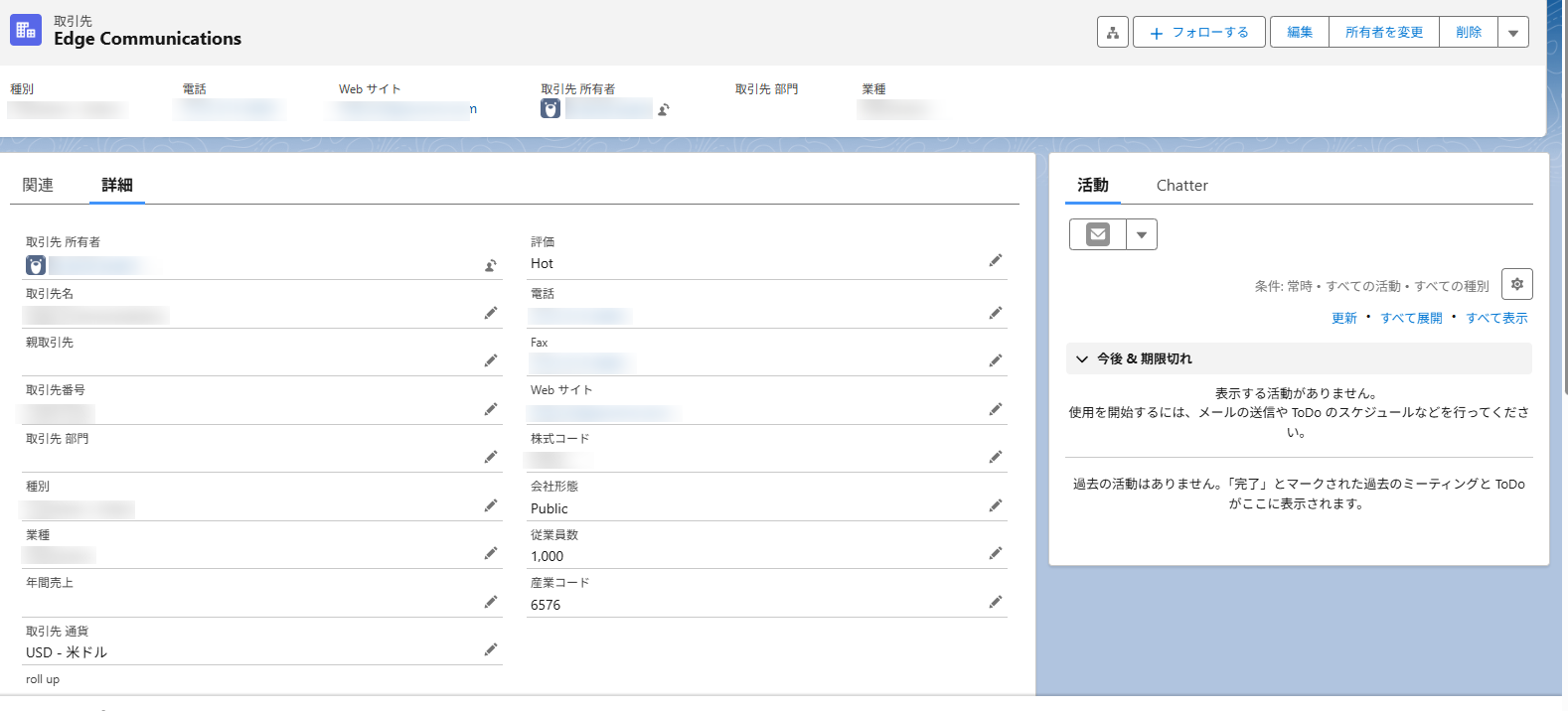
Task: Collapse the 今後 & 期限切れ section
Action: click(x=1082, y=358)
